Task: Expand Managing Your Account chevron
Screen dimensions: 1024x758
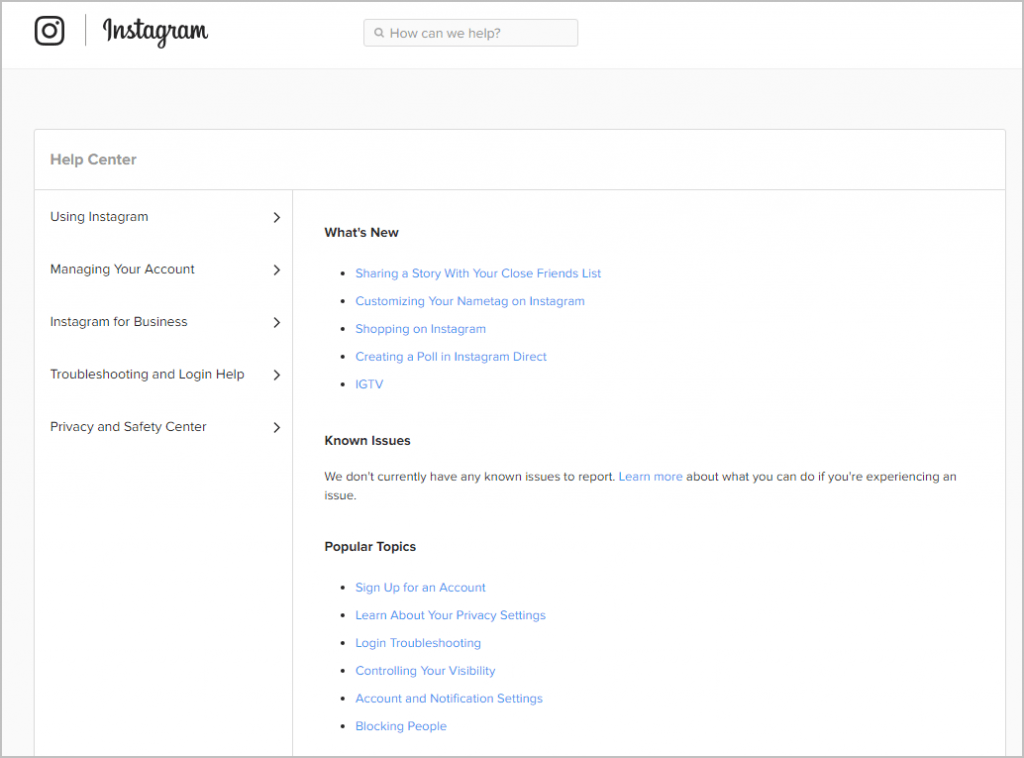Action: (276, 270)
